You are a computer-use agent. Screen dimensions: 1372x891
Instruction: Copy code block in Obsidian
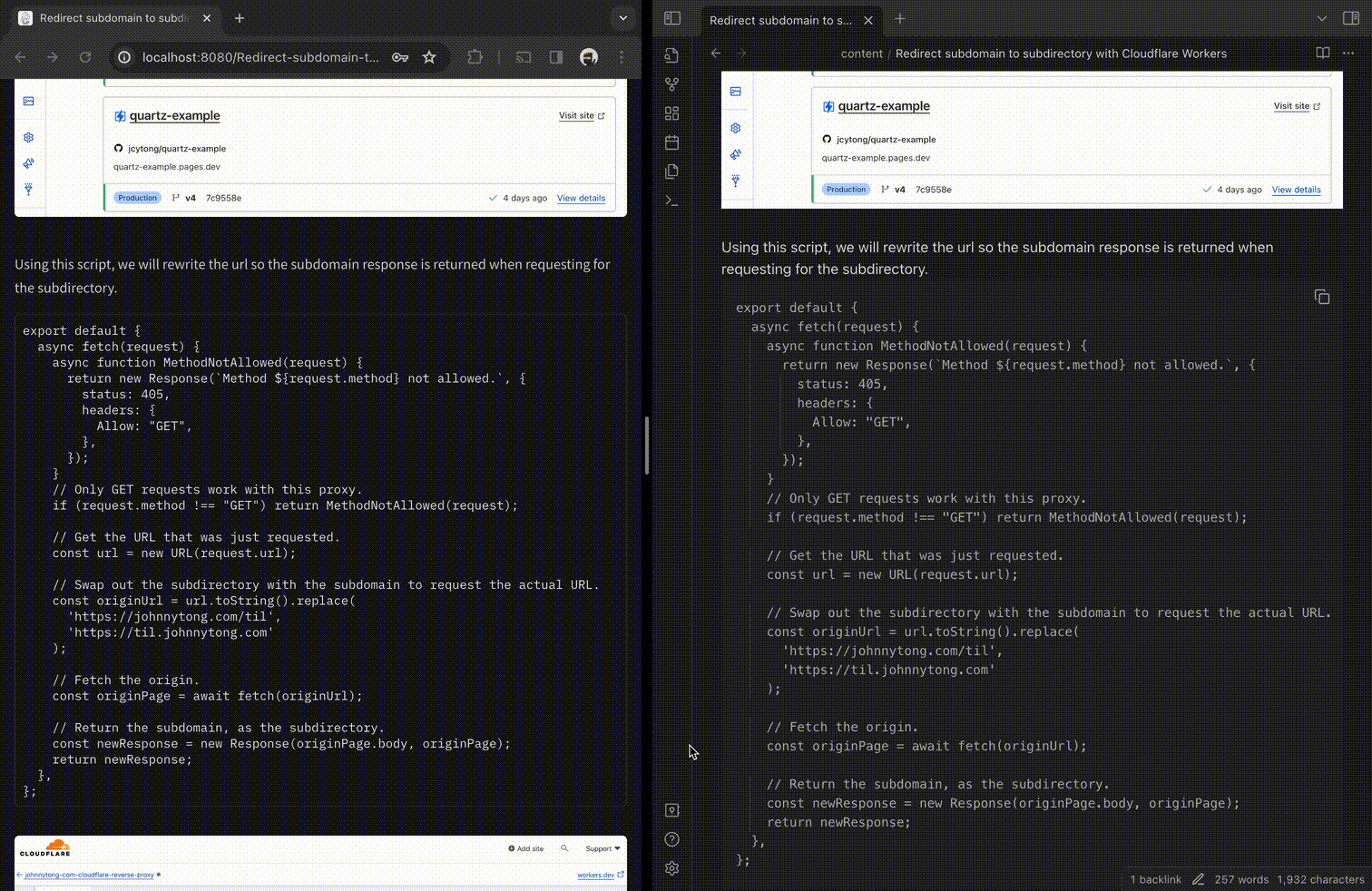[x=1322, y=297]
